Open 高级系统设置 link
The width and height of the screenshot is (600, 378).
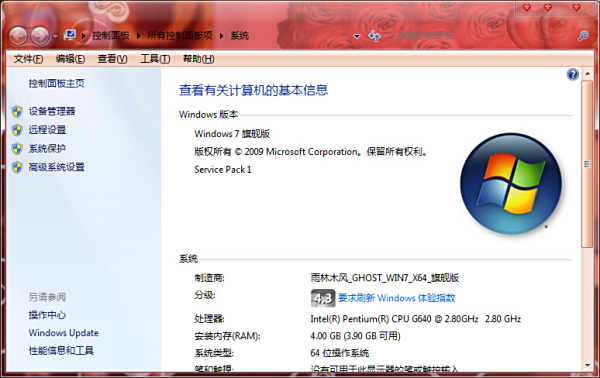(56, 167)
